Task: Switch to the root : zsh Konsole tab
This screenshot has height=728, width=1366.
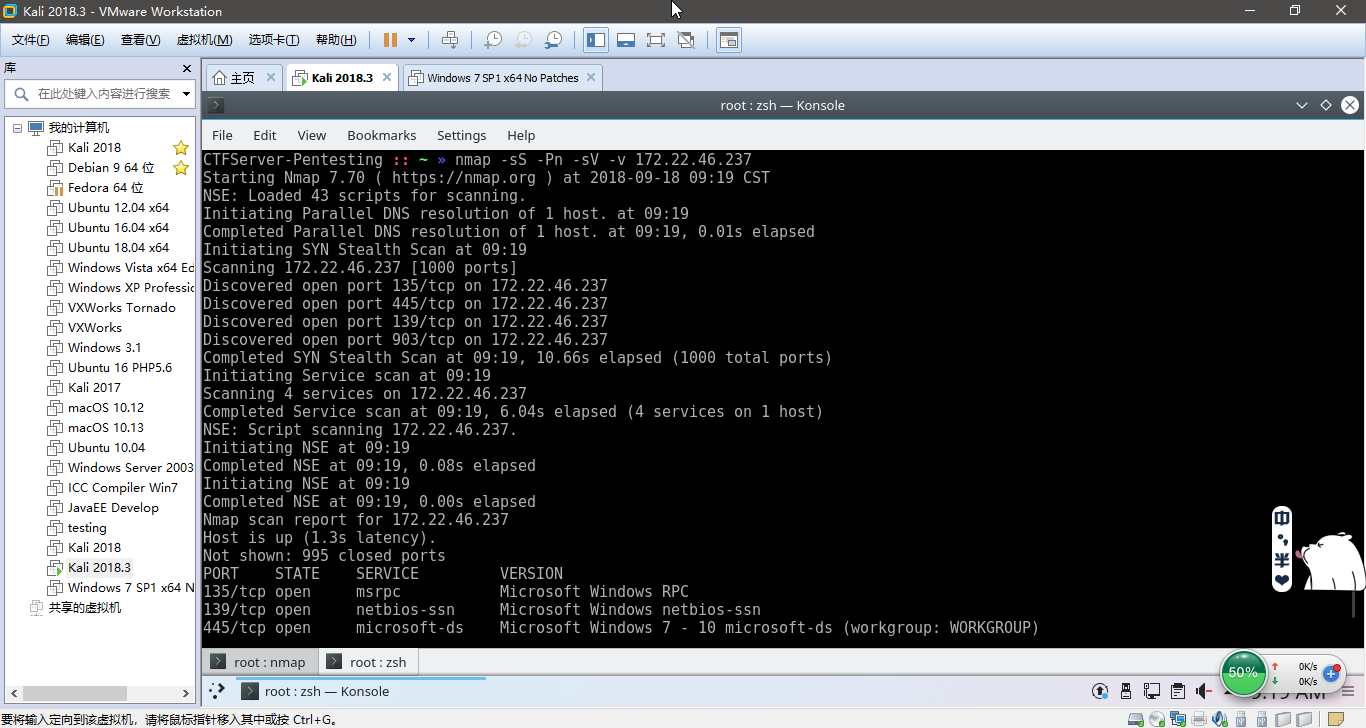Action: (368, 662)
